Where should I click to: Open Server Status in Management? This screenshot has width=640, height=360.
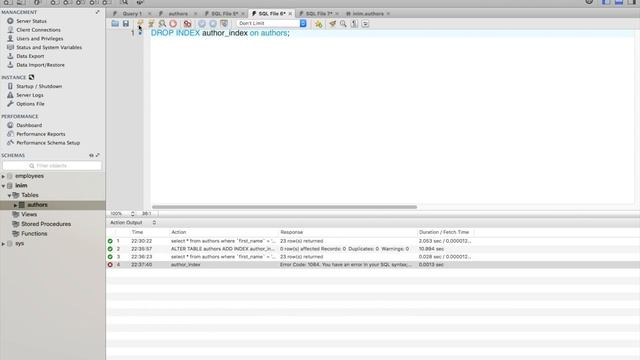(31, 21)
